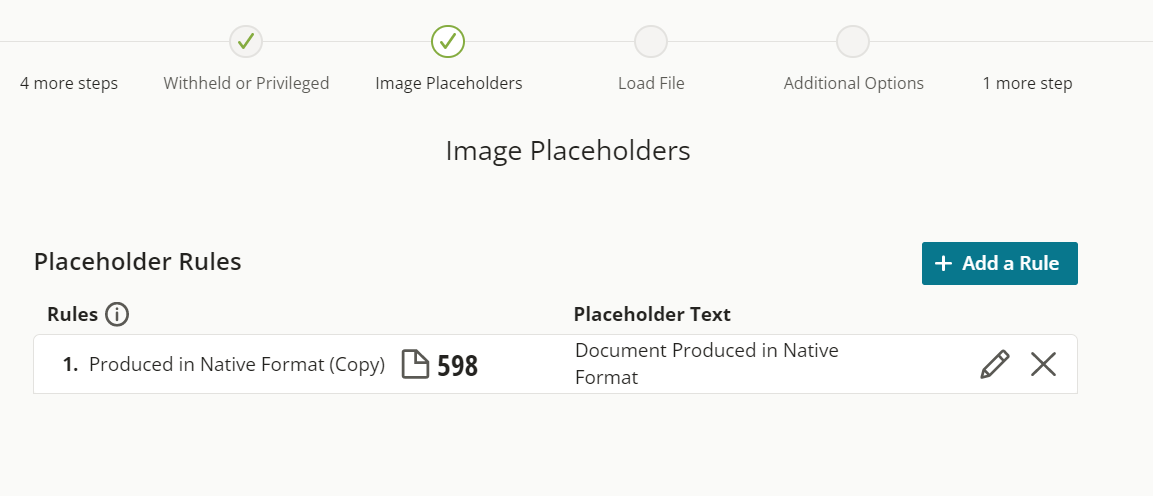This screenshot has width=1153, height=496.
Task: Click the green Image Placeholders step circle
Action: pos(448,41)
